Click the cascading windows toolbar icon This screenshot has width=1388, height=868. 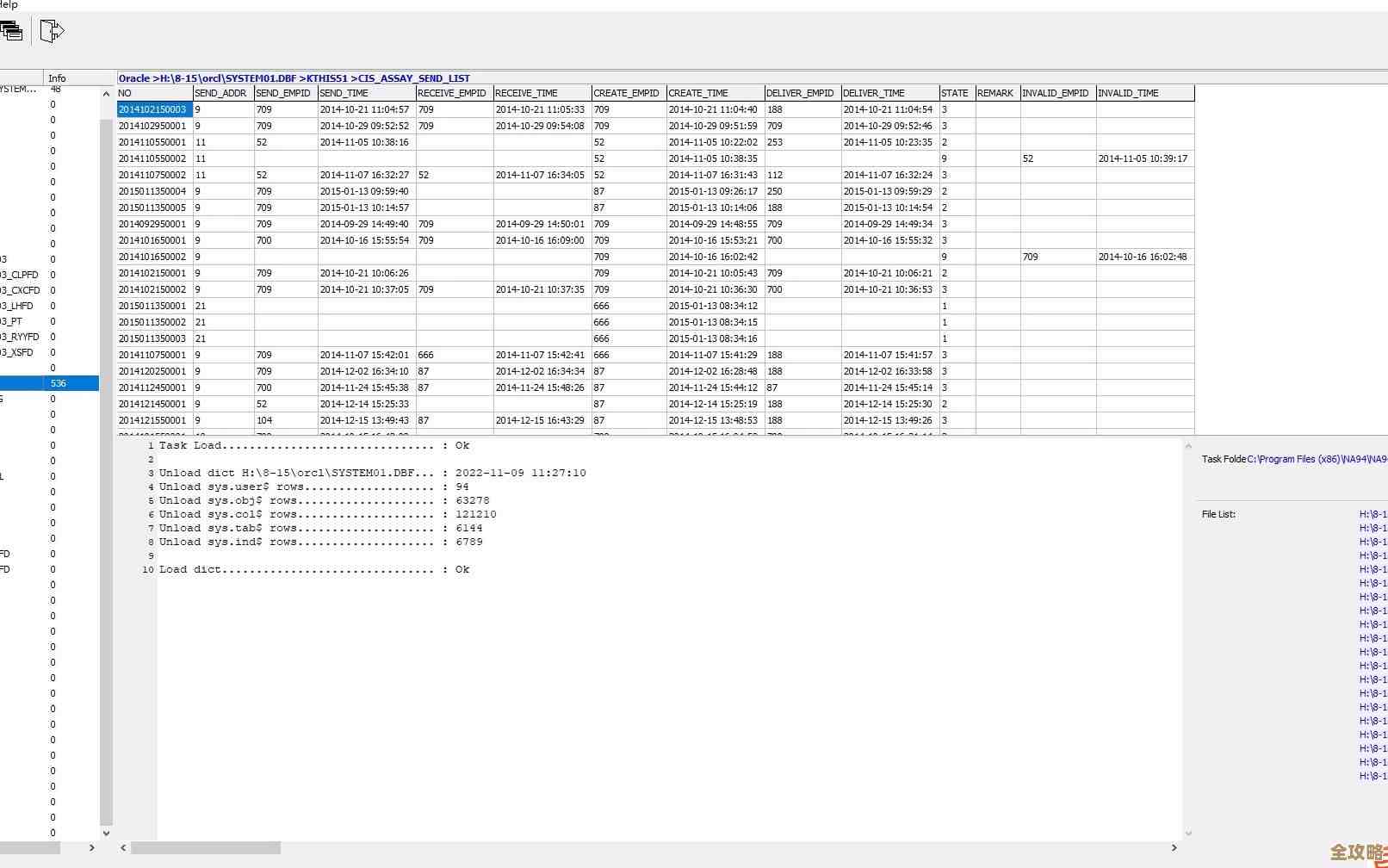click(11, 32)
